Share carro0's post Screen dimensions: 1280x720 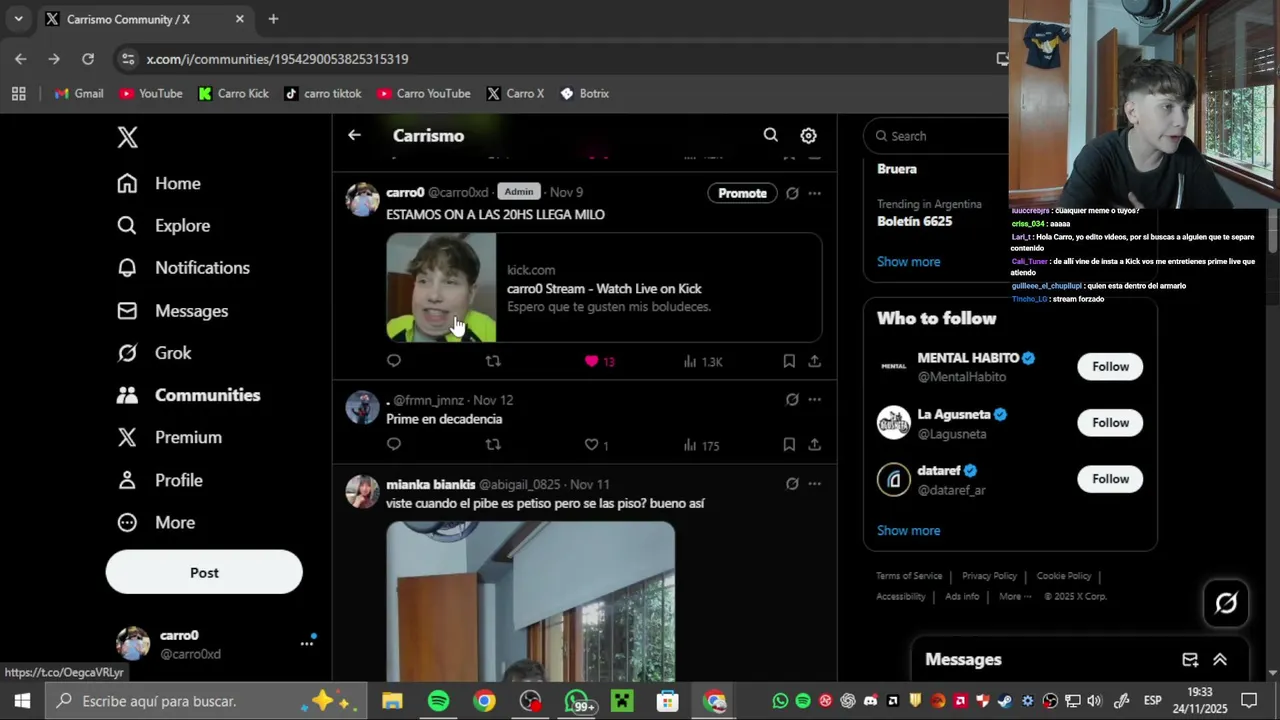(x=814, y=361)
